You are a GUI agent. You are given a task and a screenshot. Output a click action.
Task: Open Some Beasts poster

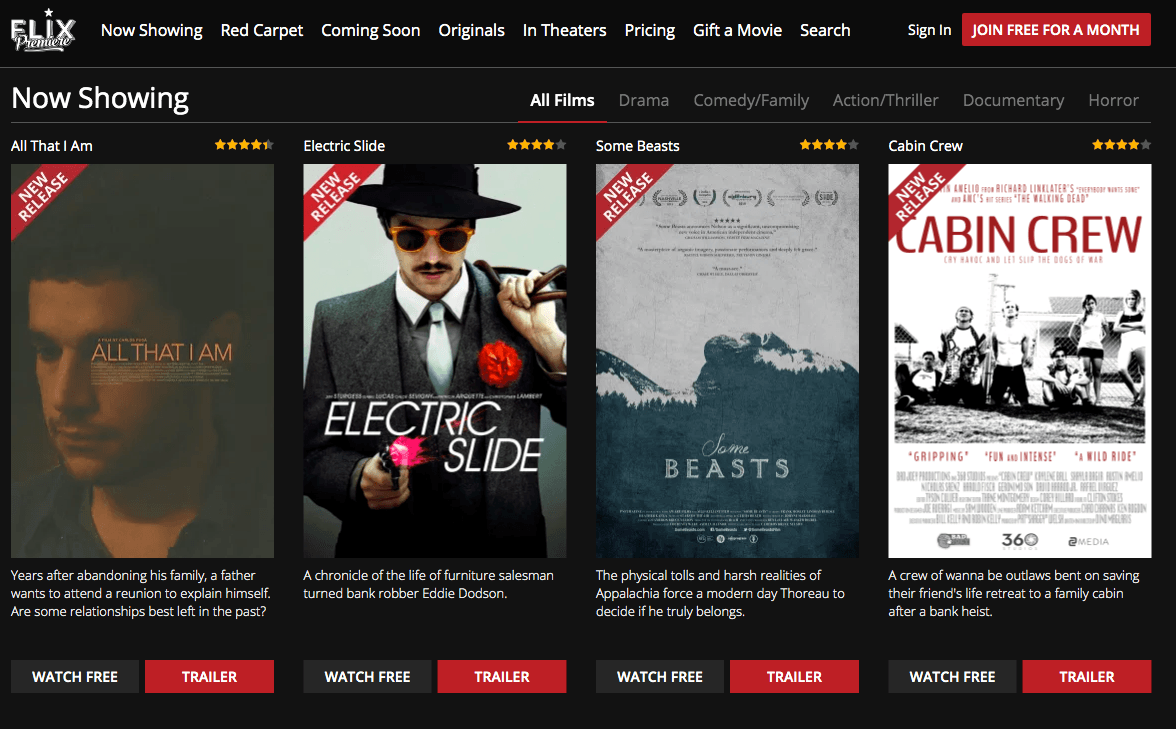point(728,361)
